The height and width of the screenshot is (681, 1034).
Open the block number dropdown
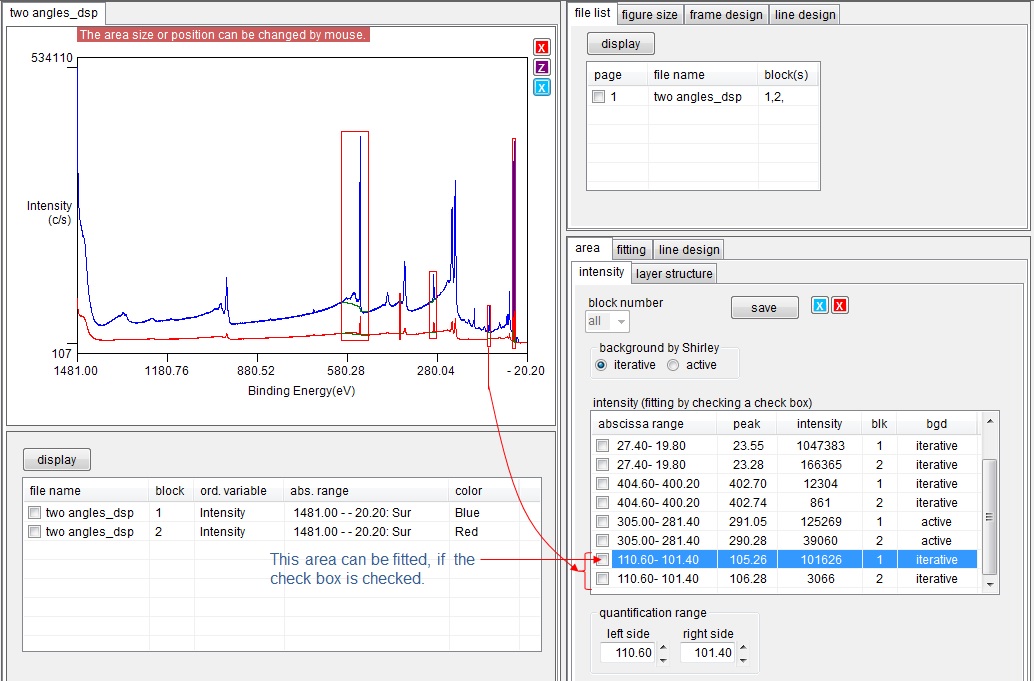click(621, 321)
